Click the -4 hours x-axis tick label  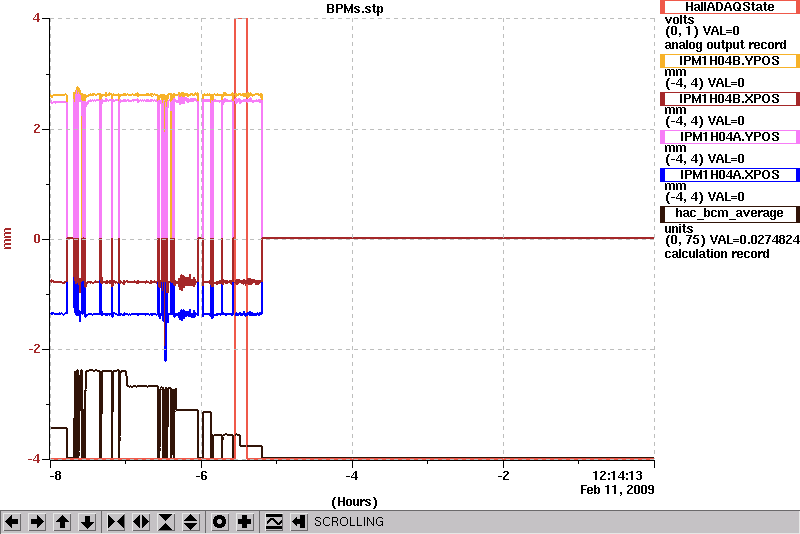pos(352,476)
